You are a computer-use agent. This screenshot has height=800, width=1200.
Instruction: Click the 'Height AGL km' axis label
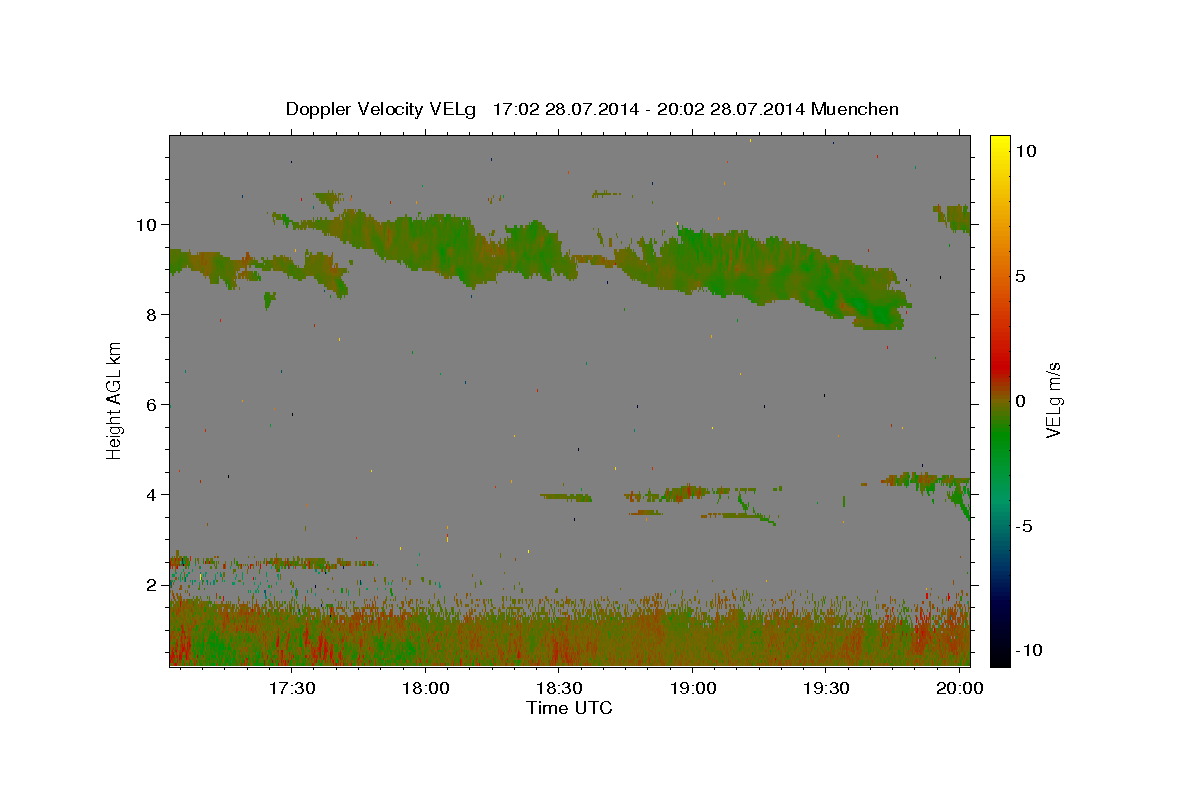click(115, 400)
